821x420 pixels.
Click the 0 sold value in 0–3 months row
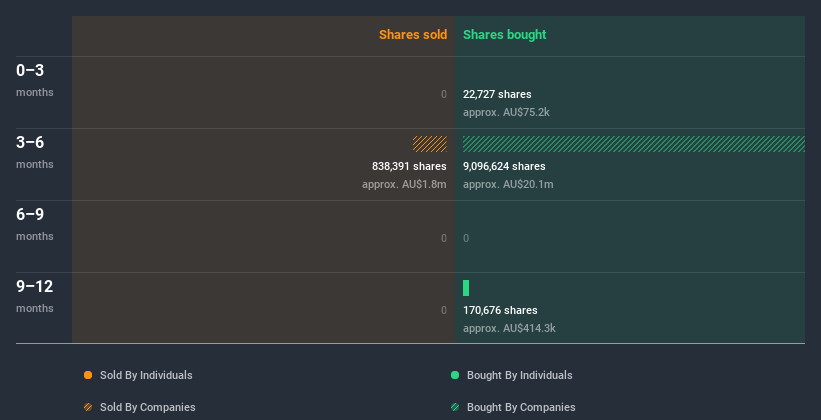click(x=444, y=94)
